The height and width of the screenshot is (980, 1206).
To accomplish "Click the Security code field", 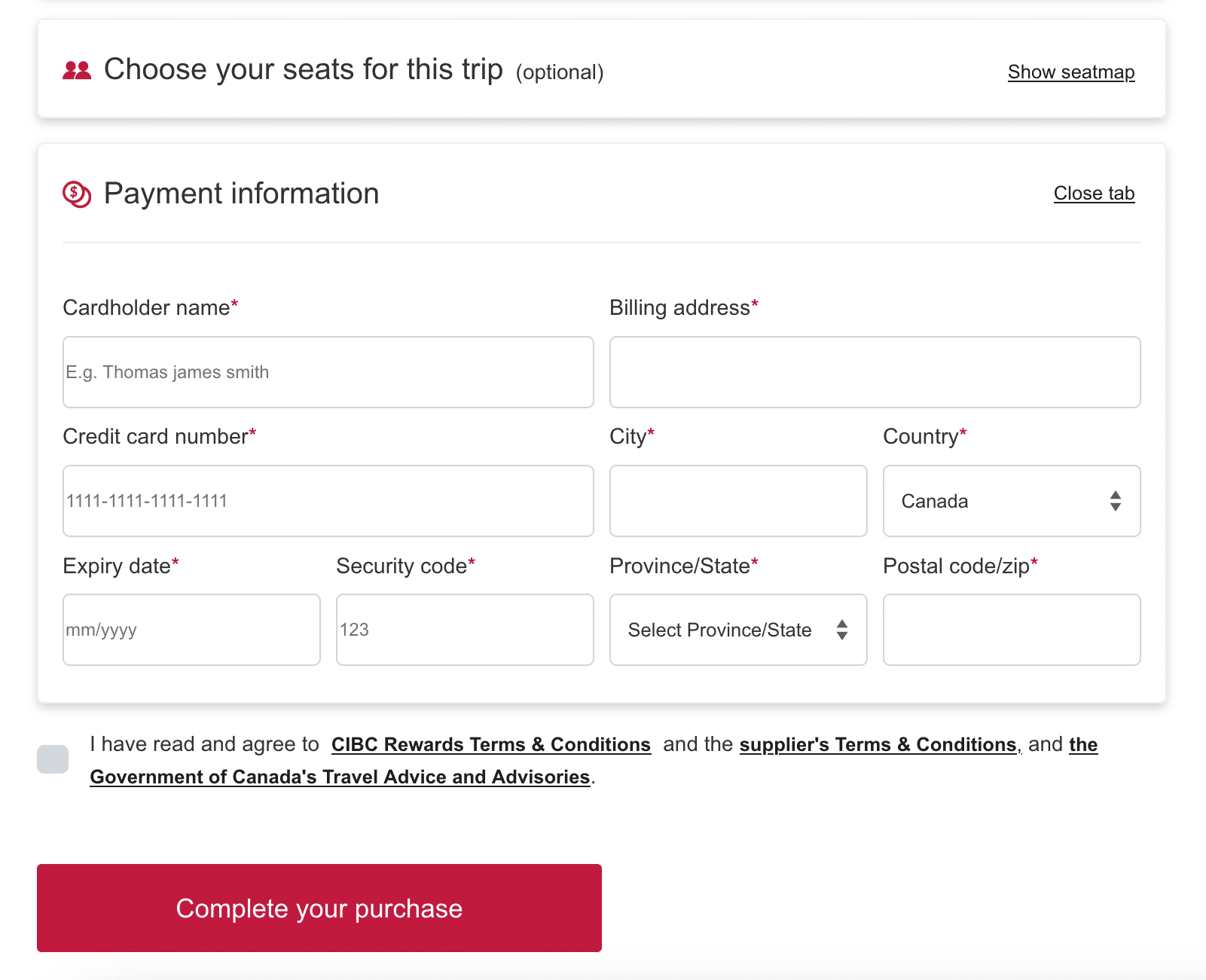I will pos(465,630).
